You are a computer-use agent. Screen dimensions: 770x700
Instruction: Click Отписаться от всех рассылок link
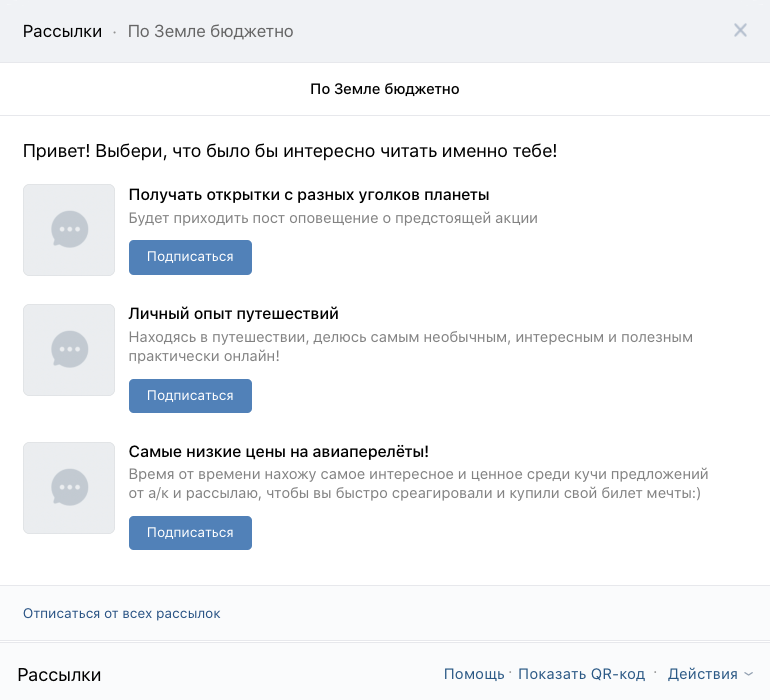coord(121,614)
